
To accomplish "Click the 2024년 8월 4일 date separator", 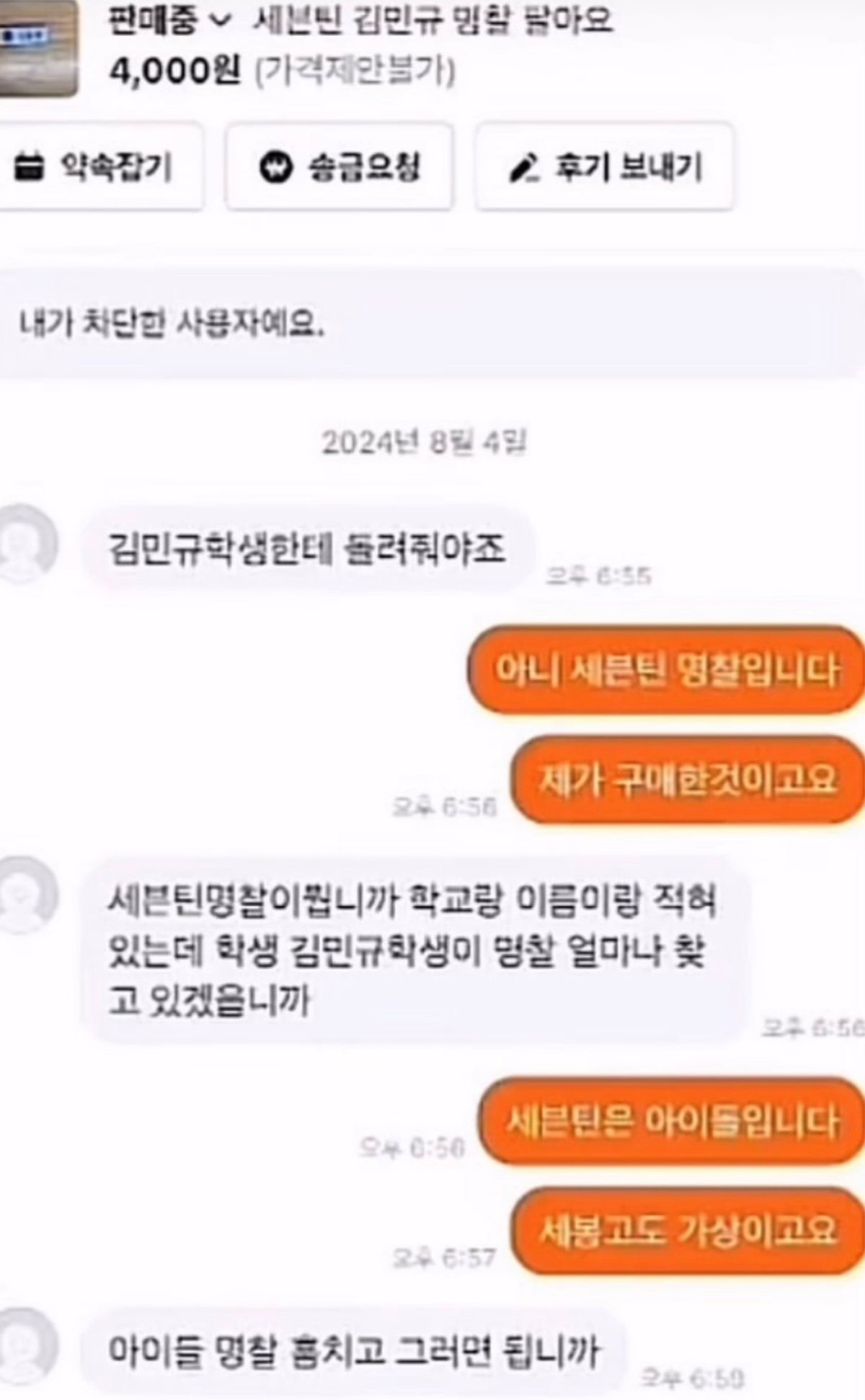I will [x=424, y=442].
